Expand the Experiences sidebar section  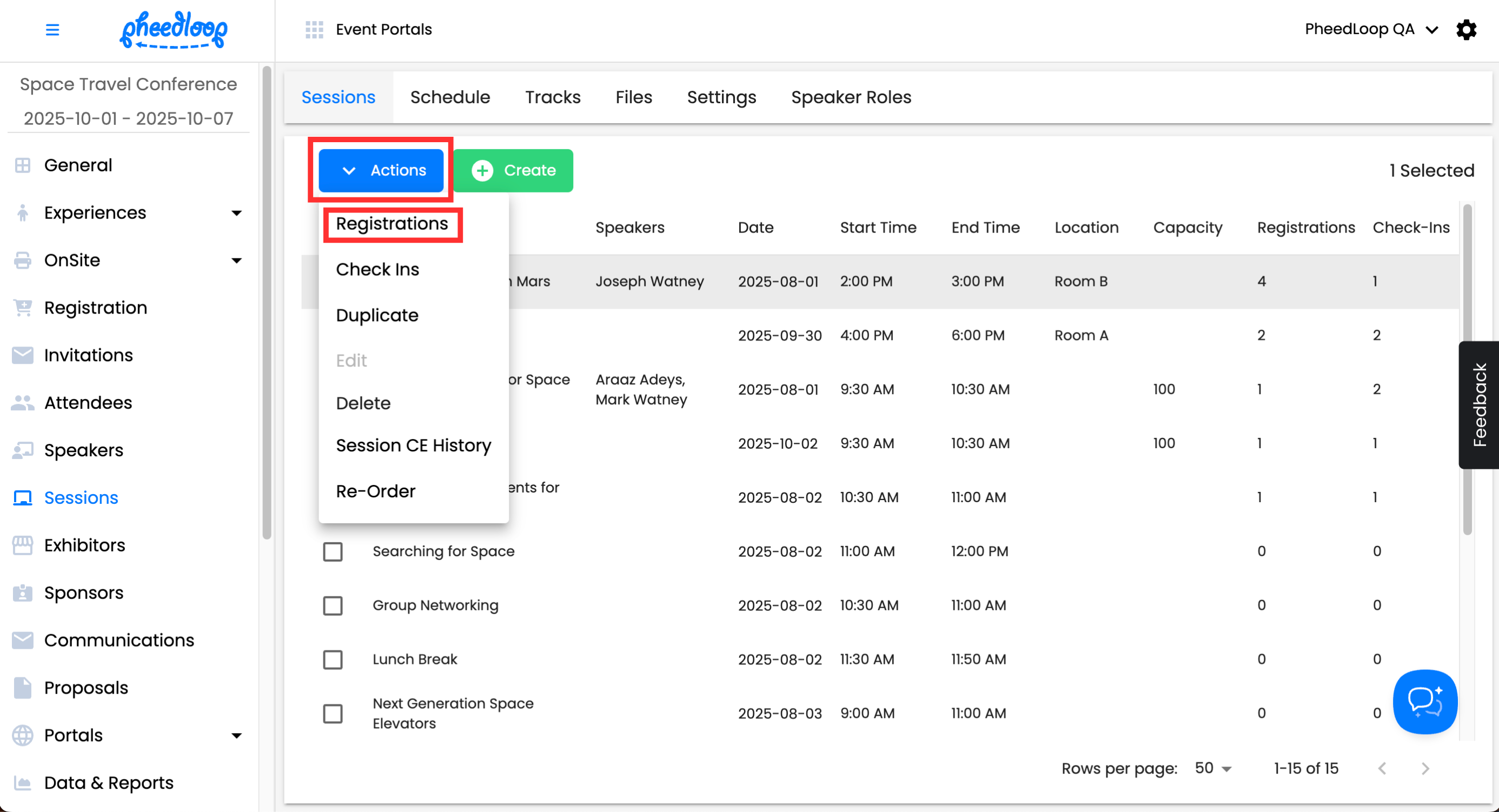click(236, 213)
